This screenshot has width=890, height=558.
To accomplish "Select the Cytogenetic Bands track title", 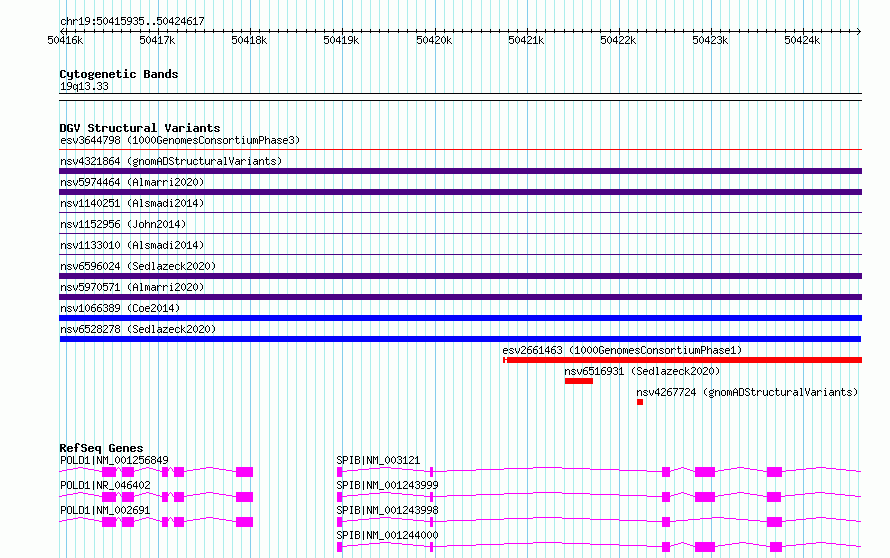I will [119, 74].
